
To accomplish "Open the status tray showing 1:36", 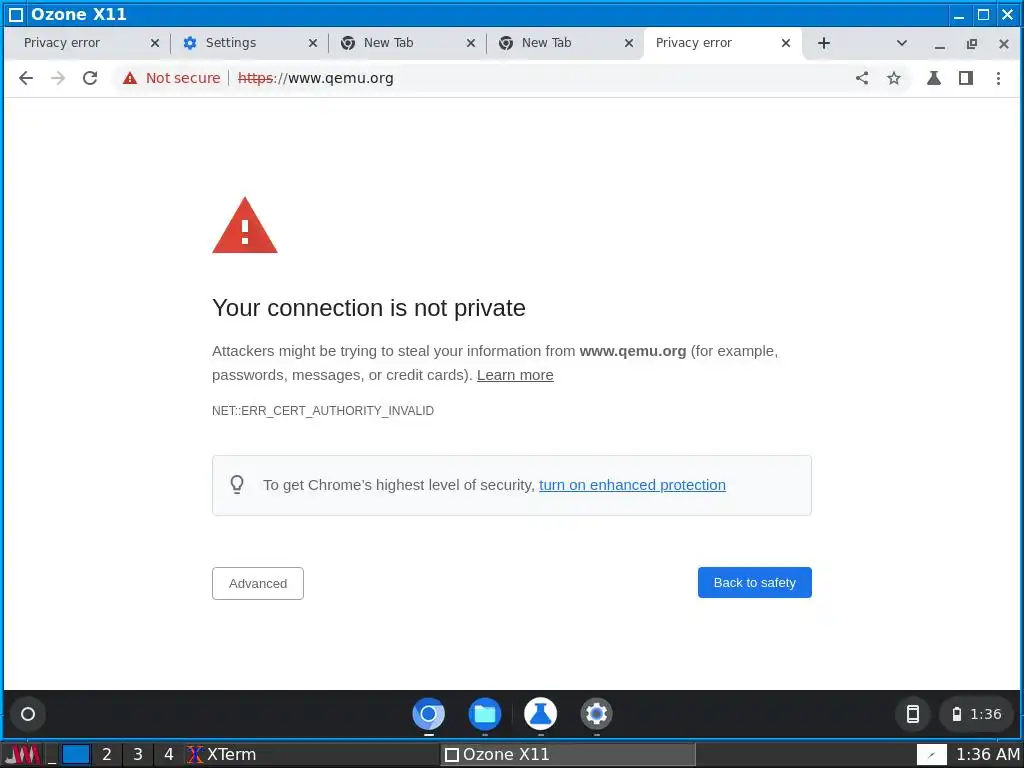I will pyautogui.click(x=977, y=714).
